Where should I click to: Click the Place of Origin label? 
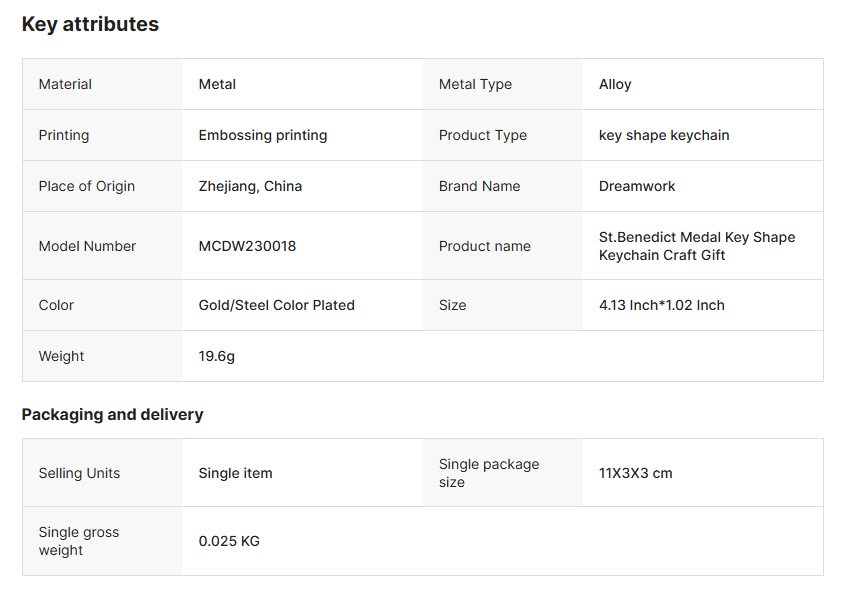87,186
